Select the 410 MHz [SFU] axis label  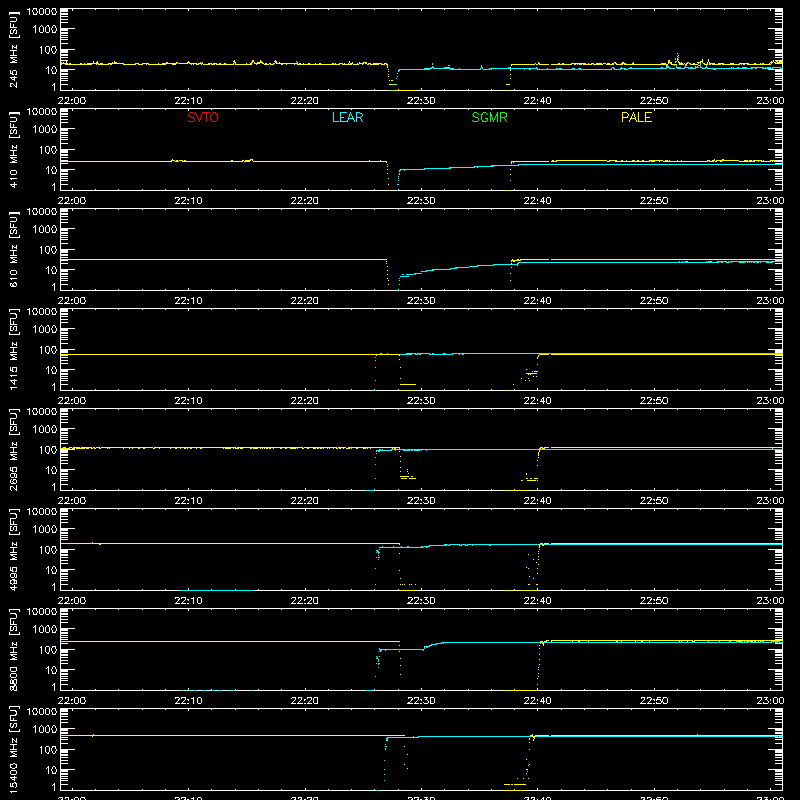coord(14,150)
